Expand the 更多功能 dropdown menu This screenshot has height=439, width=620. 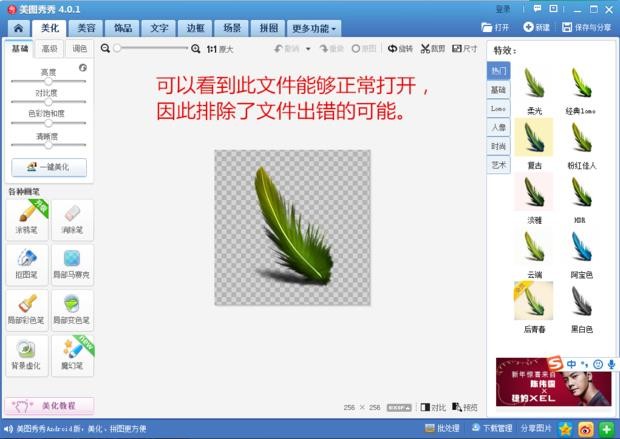(315, 29)
